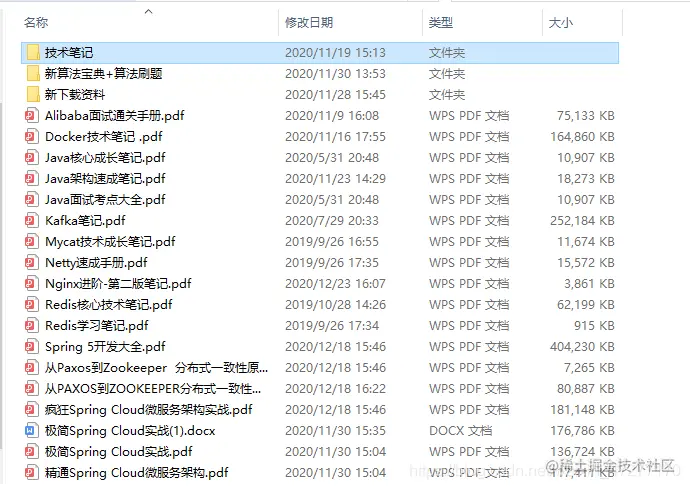Select the file name Java架构速成笔记.pdf
The height and width of the screenshot is (489, 690).
click(105, 179)
